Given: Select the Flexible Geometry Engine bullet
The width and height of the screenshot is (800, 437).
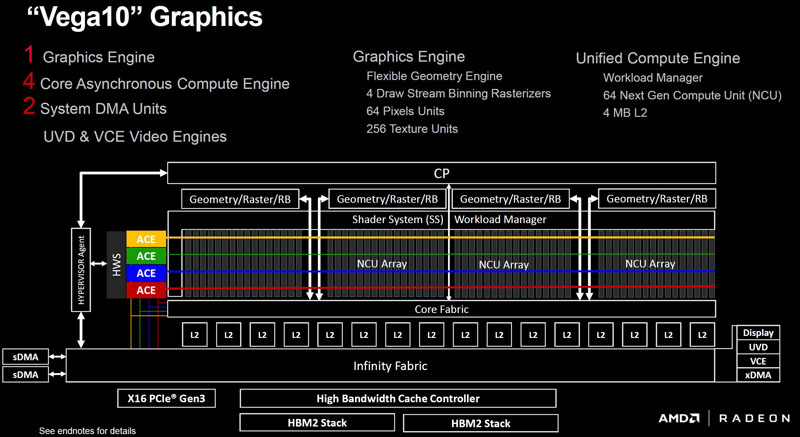Looking at the screenshot, I should pos(434,76).
